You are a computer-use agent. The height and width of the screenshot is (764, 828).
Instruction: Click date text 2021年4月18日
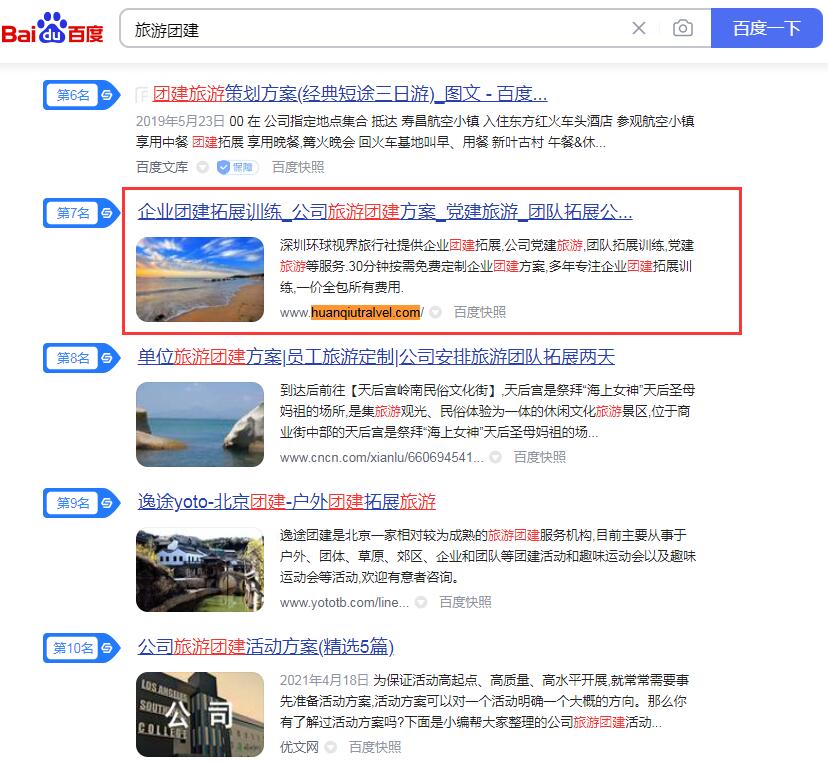point(324,681)
